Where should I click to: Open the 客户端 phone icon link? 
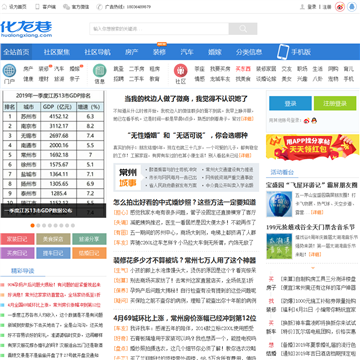coord(37,7)
